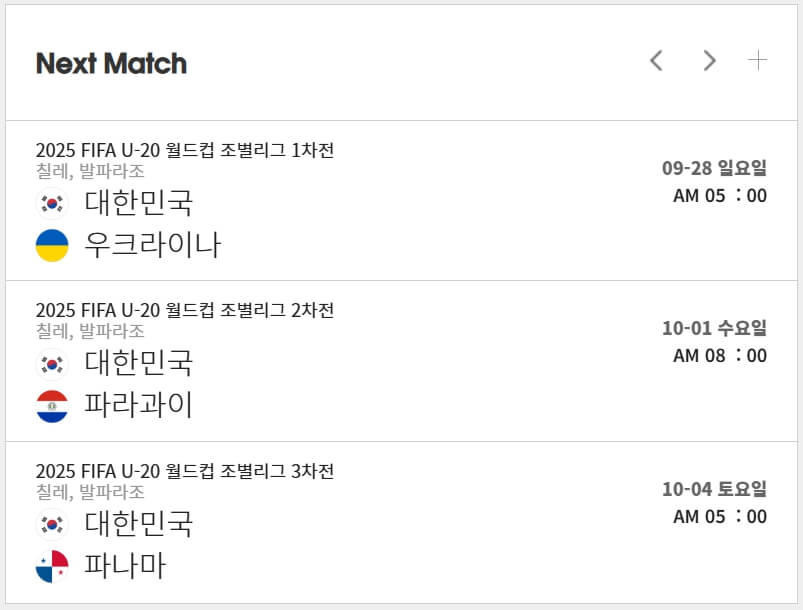
Task: Select the Next Match heading
Action: (x=111, y=64)
